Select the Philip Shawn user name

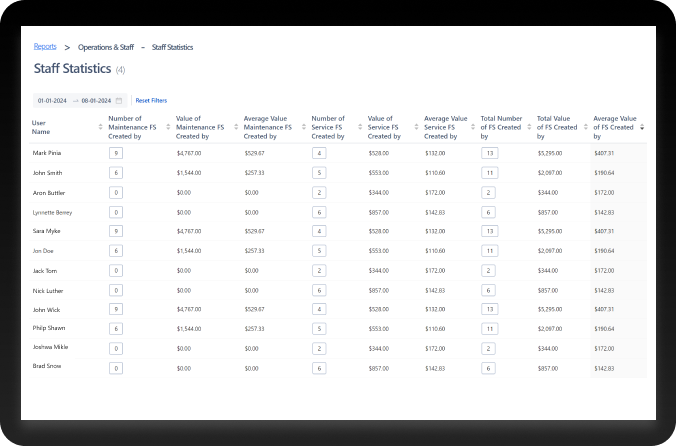[x=49, y=328]
